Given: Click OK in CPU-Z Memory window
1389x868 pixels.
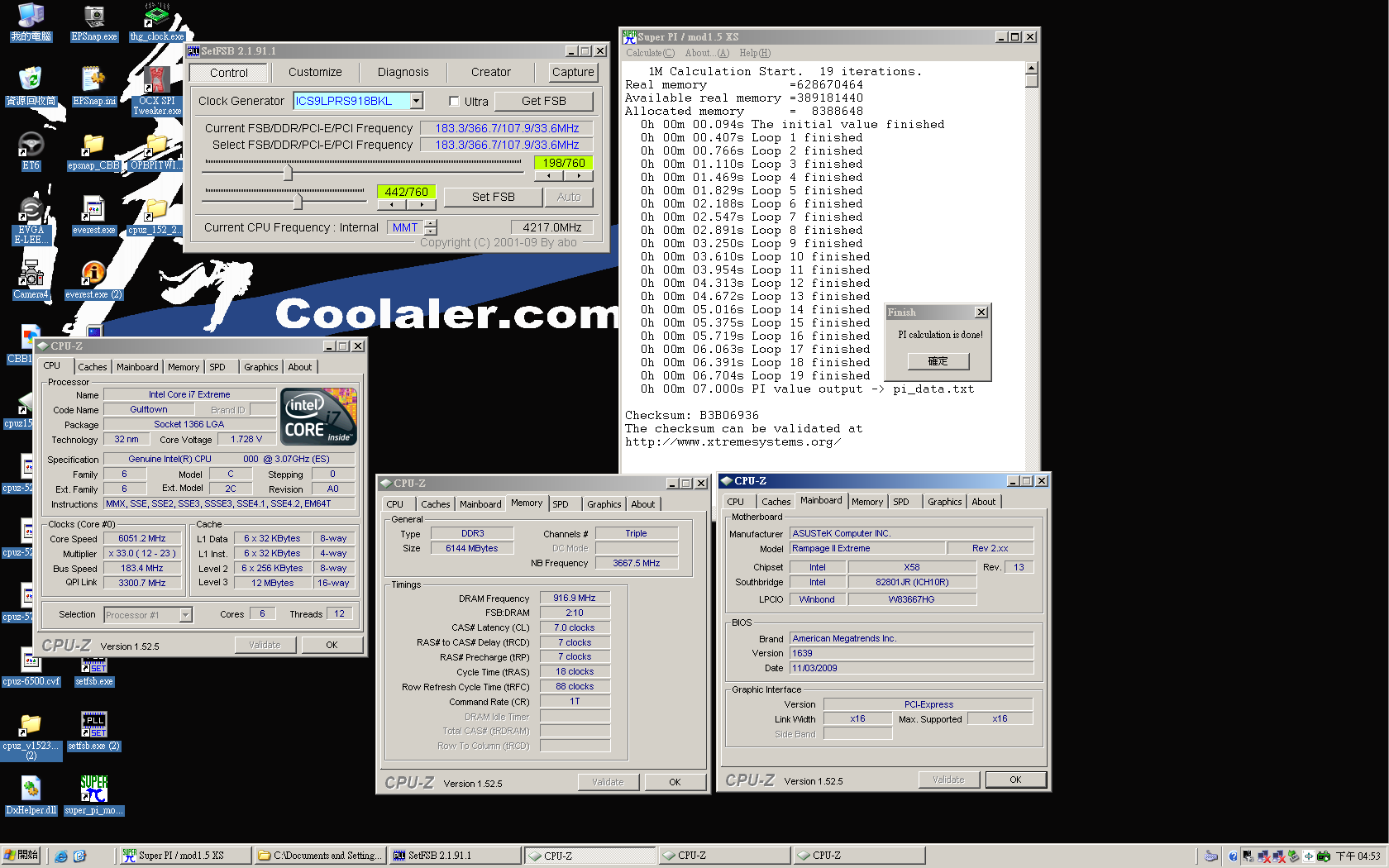Looking at the screenshot, I should coord(675,782).
